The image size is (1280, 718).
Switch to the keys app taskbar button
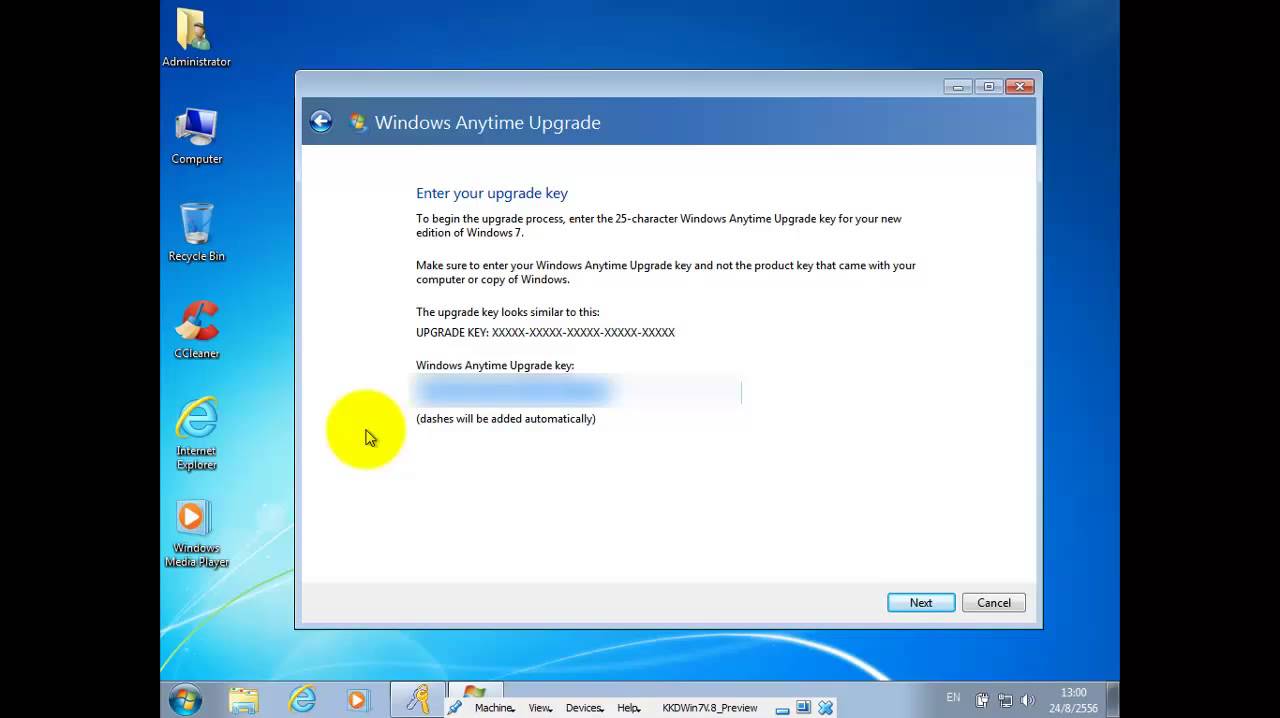click(x=417, y=700)
